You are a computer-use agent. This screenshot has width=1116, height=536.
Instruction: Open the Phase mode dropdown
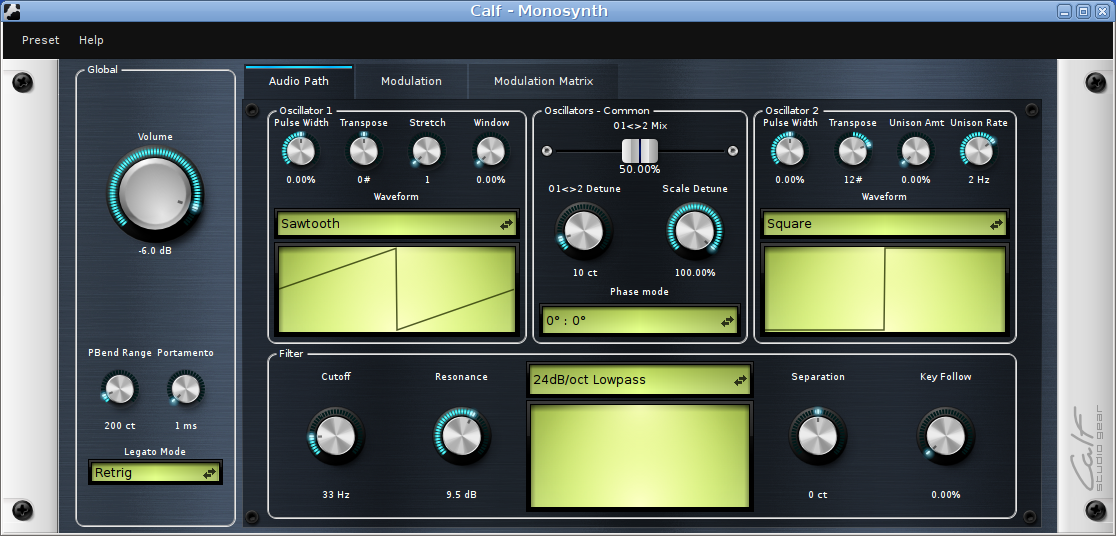(x=640, y=320)
